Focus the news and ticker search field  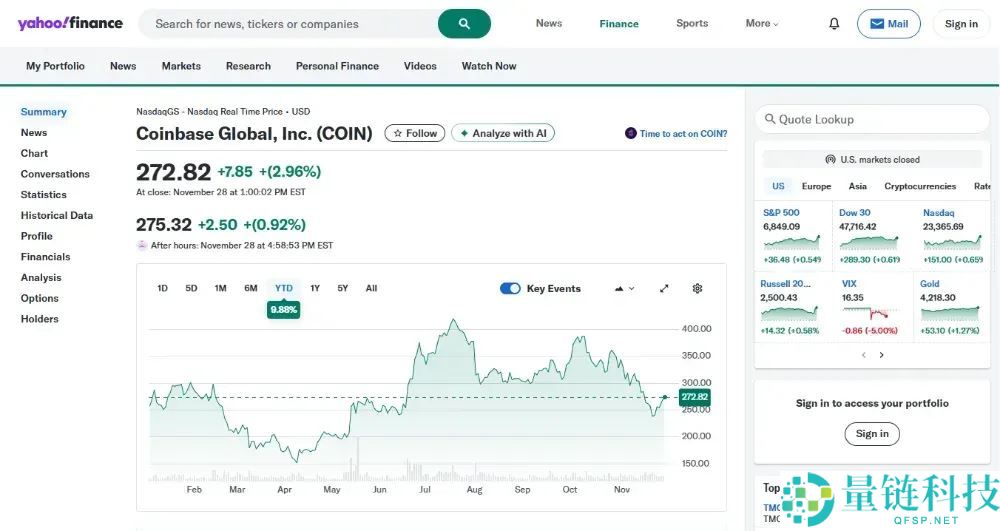click(288, 24)
